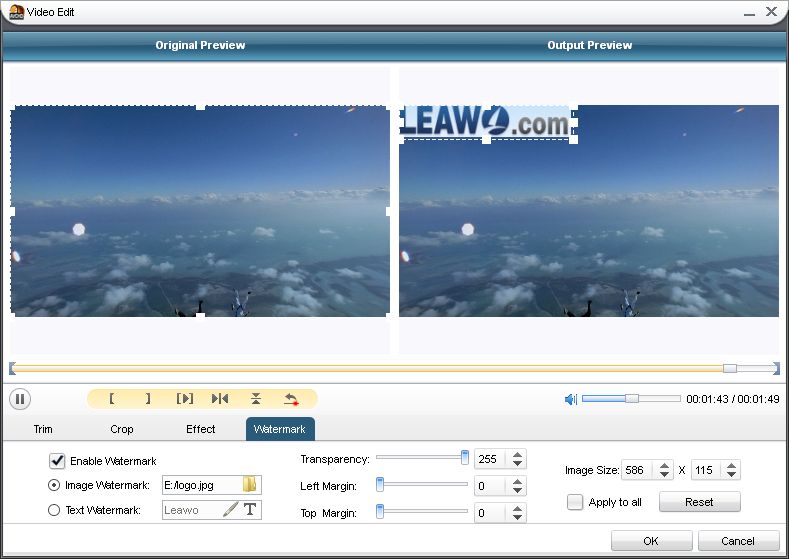Increase Transparency value with up arrow

[x=517, y=454]
